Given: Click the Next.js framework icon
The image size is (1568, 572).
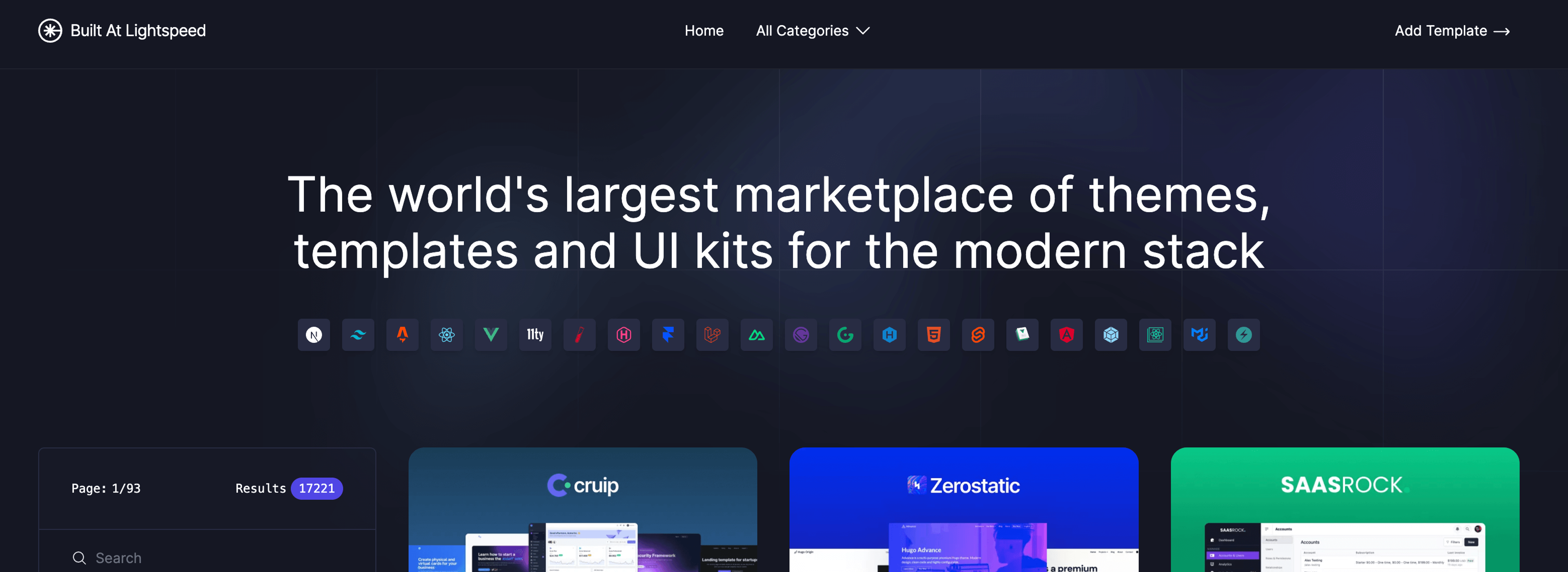Looking at the screenshot, I should coord(313,334).
